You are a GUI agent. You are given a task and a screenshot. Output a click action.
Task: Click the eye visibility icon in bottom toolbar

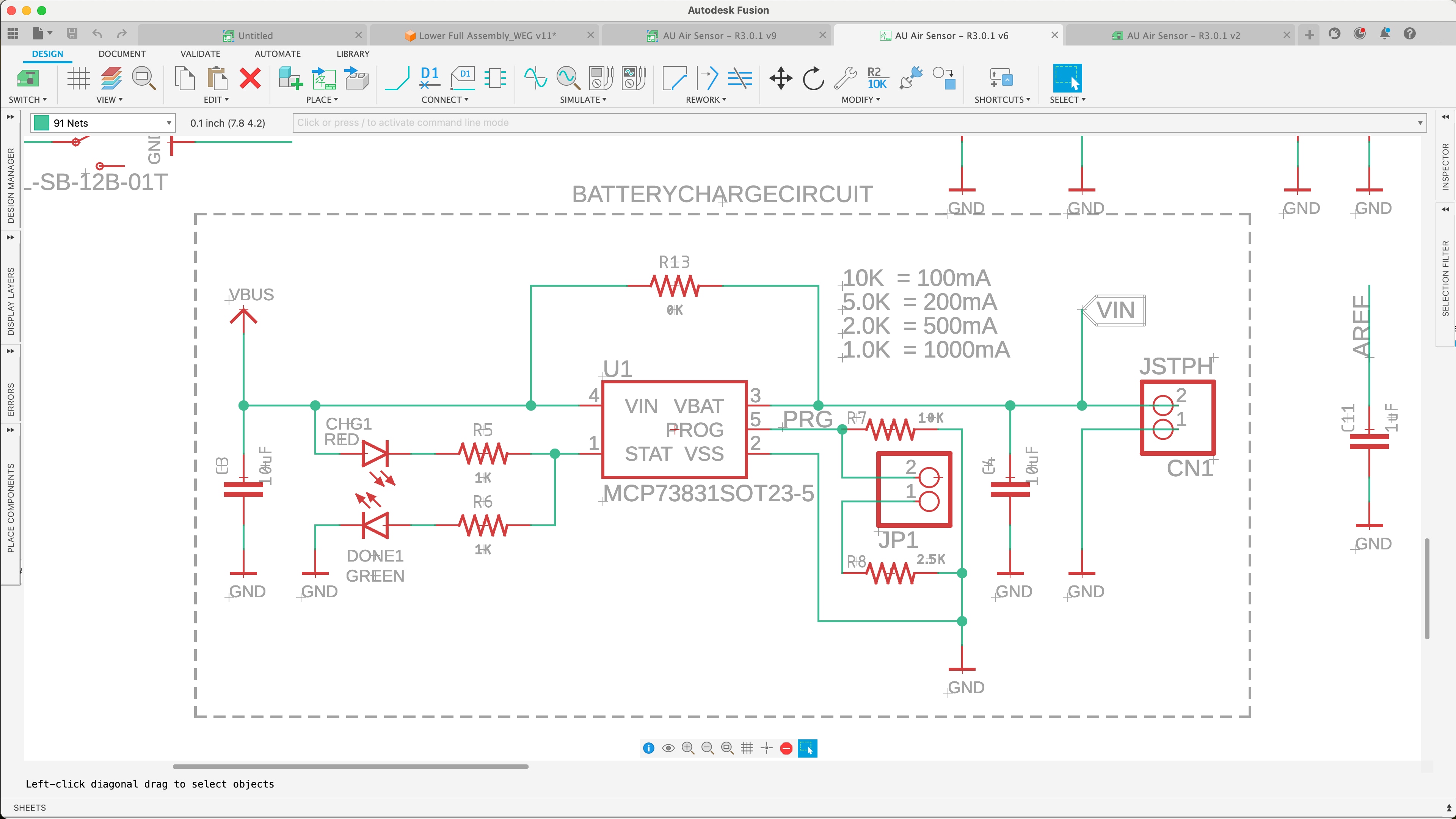pyautogui.click(x=668, y=748)
